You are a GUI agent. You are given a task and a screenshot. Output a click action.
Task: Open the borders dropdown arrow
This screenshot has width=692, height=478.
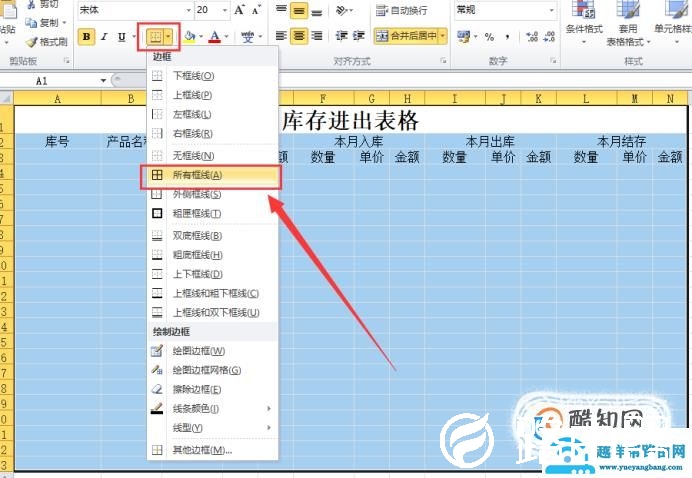[168, 37]
